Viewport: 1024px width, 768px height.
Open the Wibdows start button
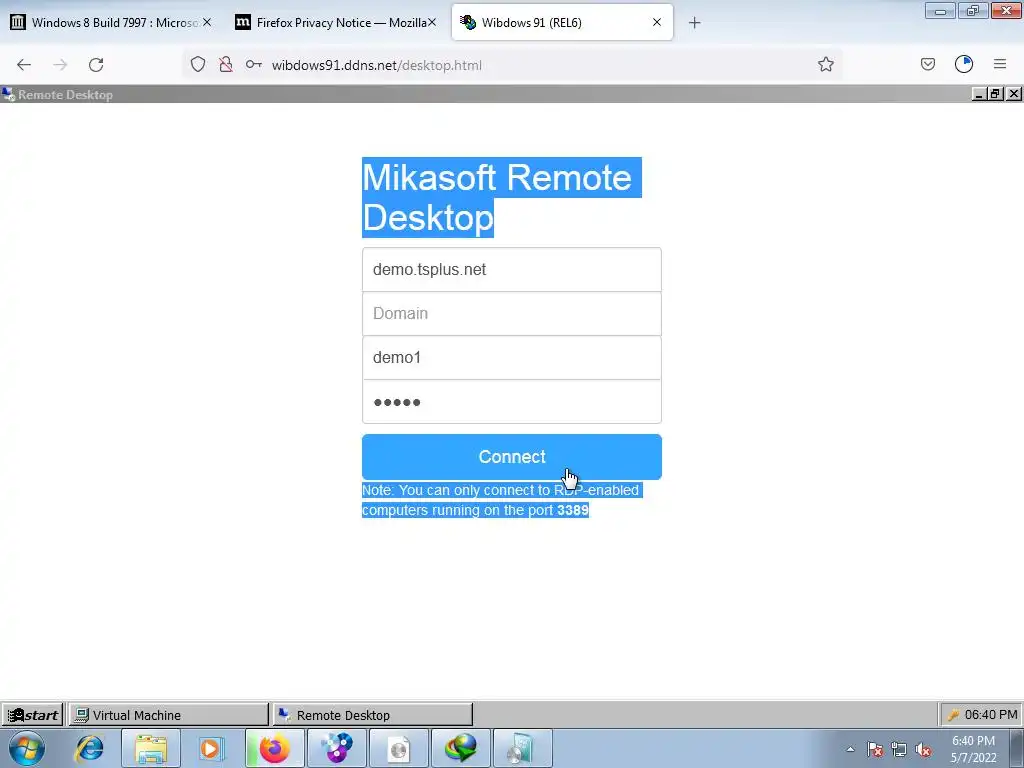click(32, 715)
